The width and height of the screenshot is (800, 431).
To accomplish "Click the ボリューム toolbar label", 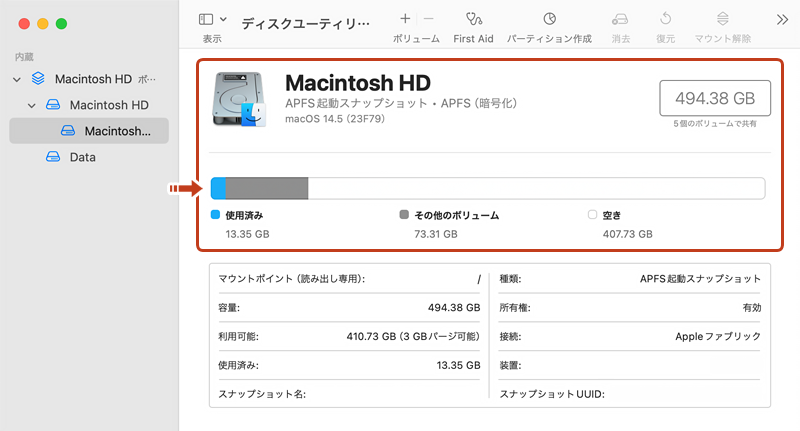I will pyautogui.click(x=416, y=39).
